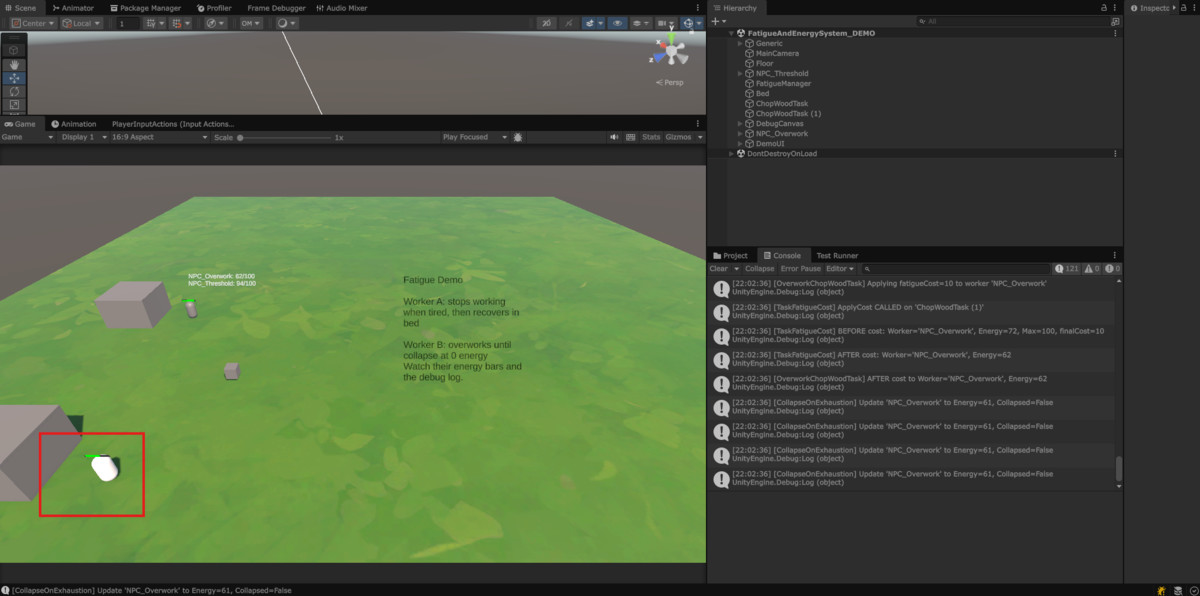Click the Collapse button in Console
Image resolution: width=1200 pixels, height=596 pixels.
tap(759, 269)
